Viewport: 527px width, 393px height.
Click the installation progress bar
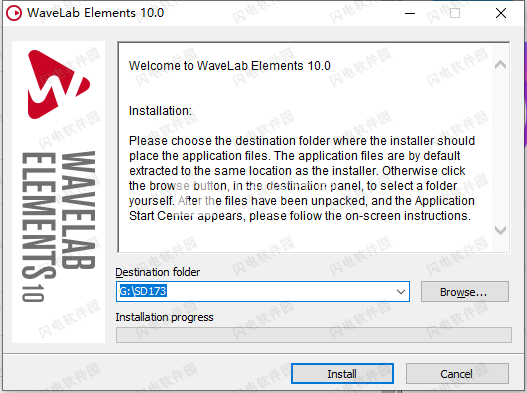coord(314,335)
